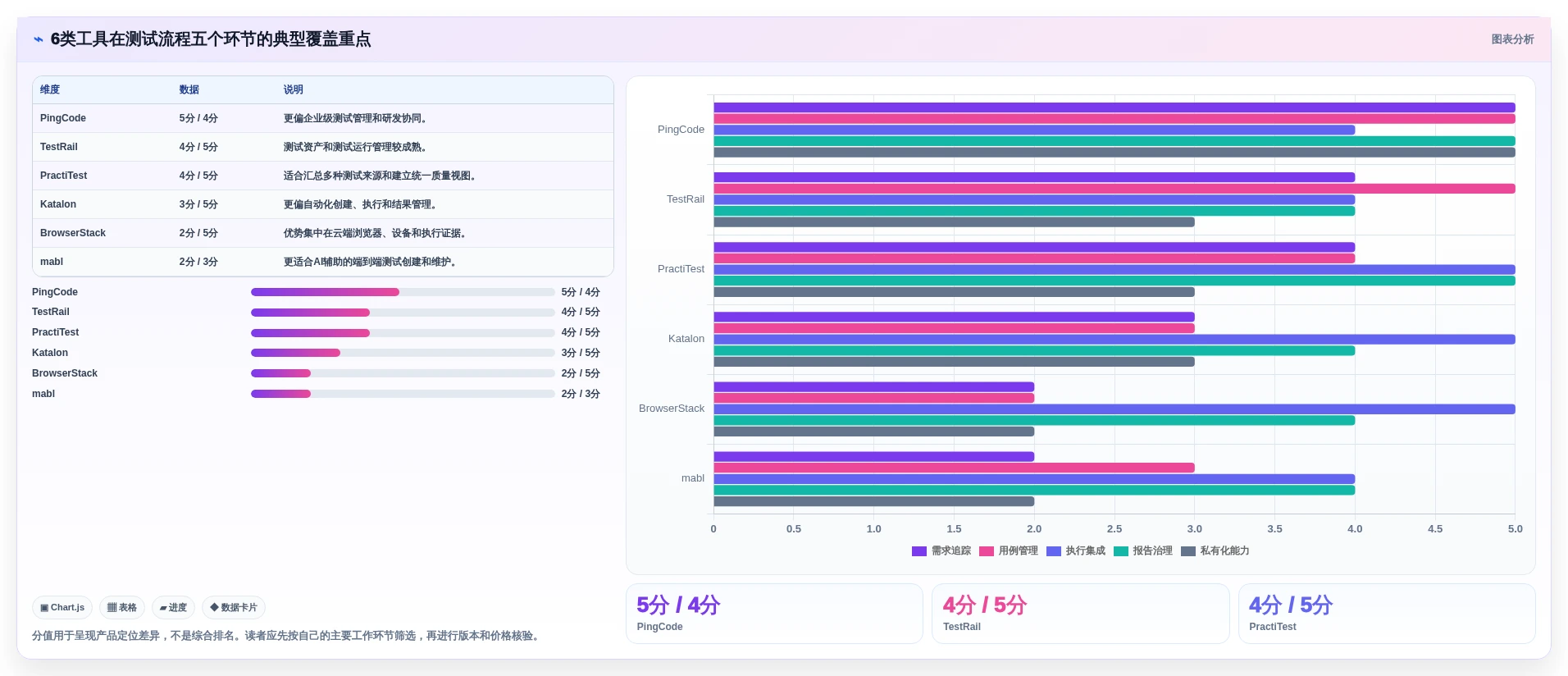The height and width of the screenshot is (676, 1568).
Task: Select the BrowserStack table row name
Action: (73, 233)
